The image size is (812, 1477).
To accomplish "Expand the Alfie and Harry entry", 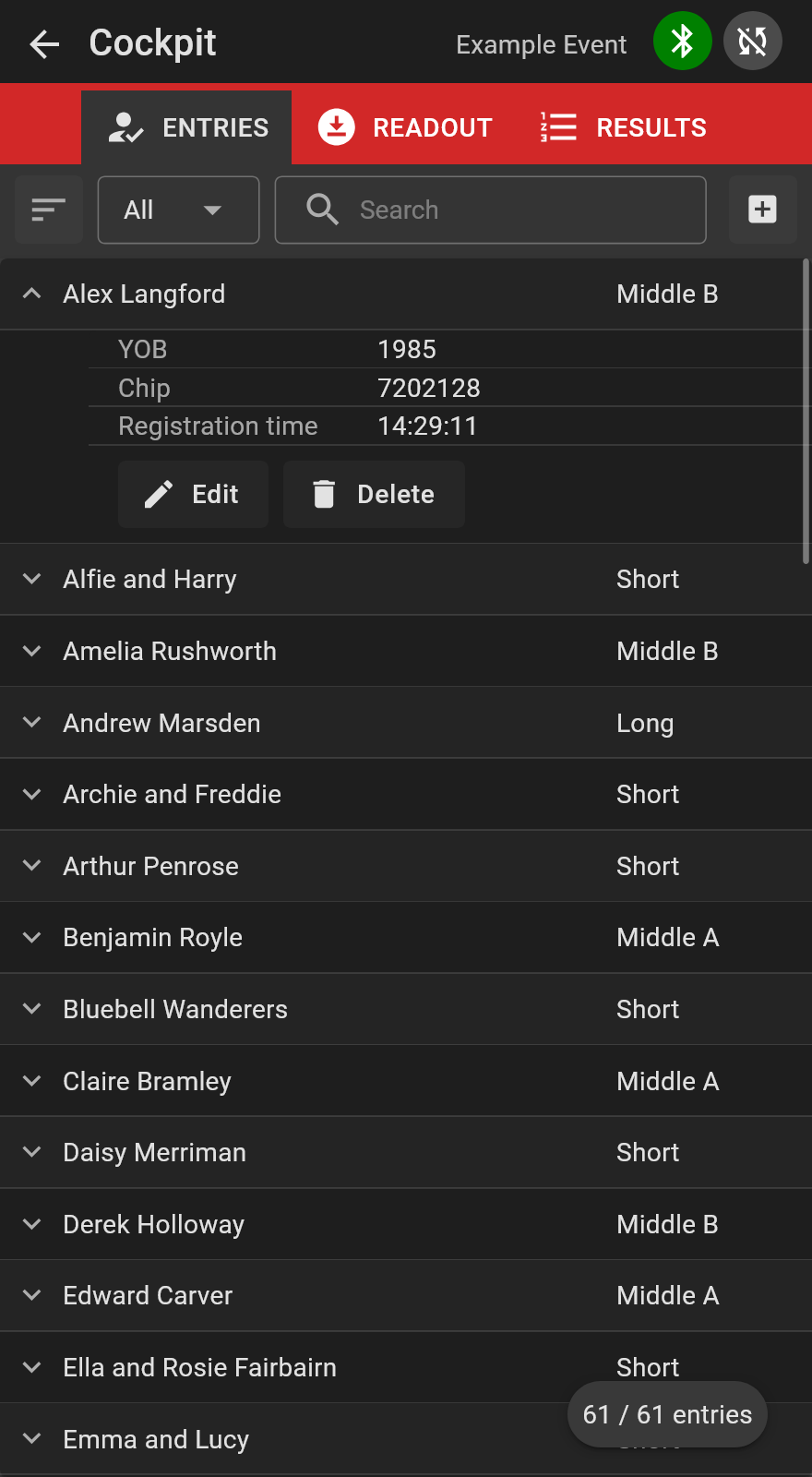I will point(31,579).
